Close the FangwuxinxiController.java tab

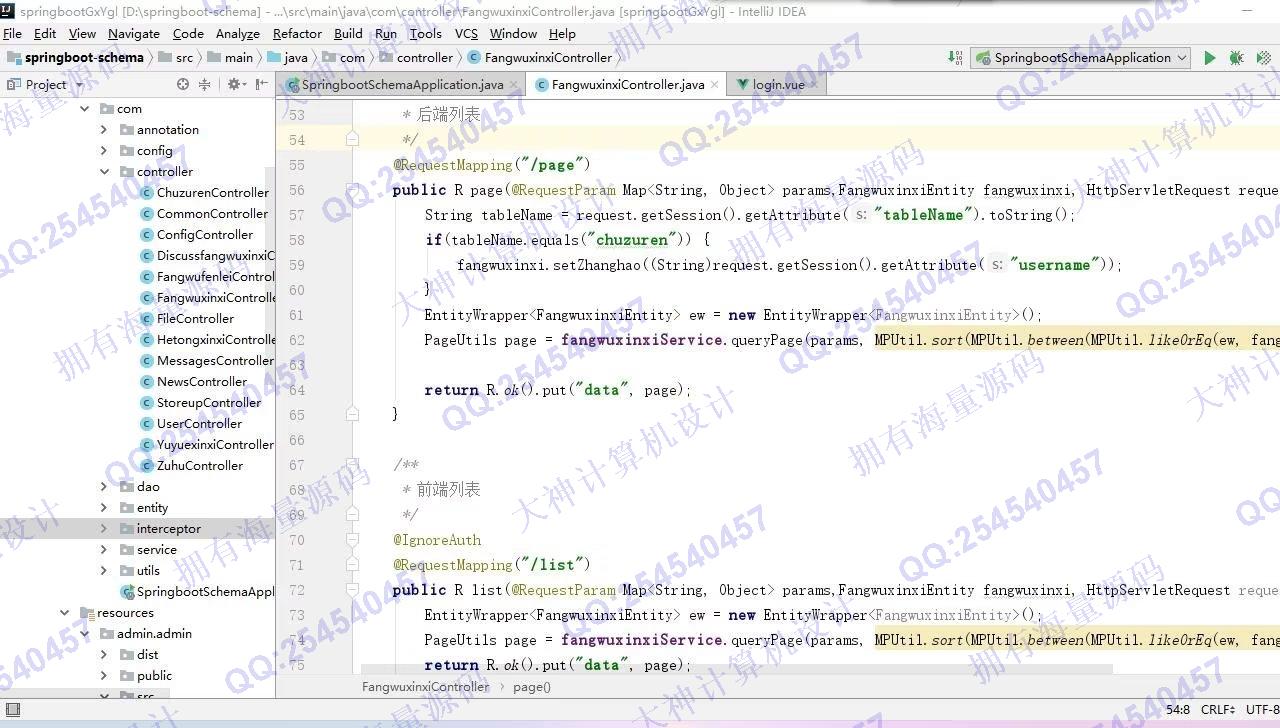tap(715, 85)
